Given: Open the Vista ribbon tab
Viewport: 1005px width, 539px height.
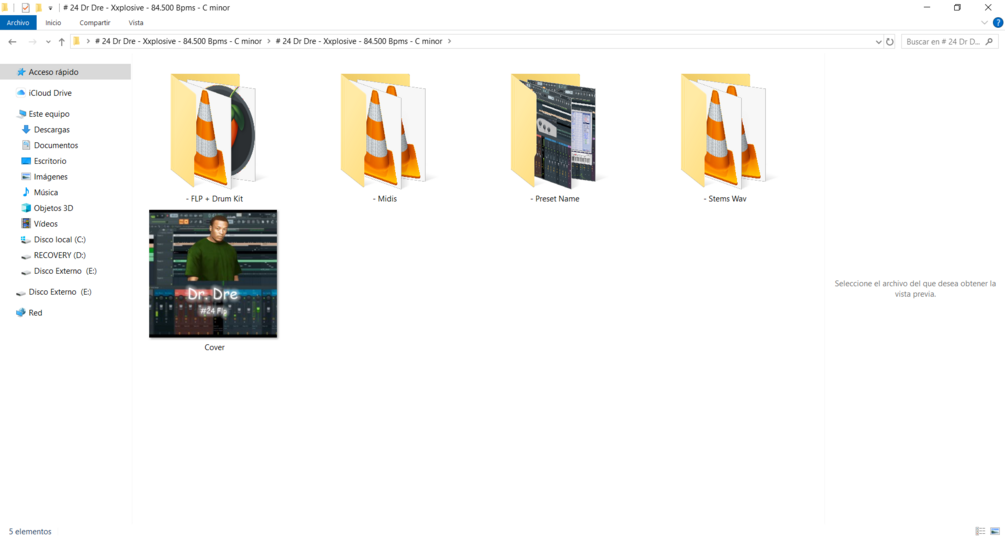Looking at the screenshot, I should pos(136,22).
